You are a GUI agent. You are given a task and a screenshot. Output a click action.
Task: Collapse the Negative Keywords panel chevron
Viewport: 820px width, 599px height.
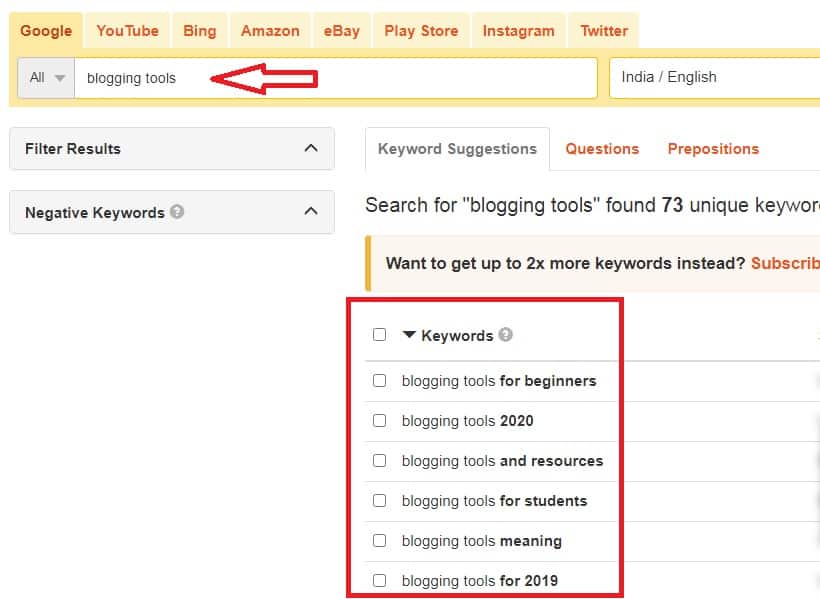coord(311,211)
